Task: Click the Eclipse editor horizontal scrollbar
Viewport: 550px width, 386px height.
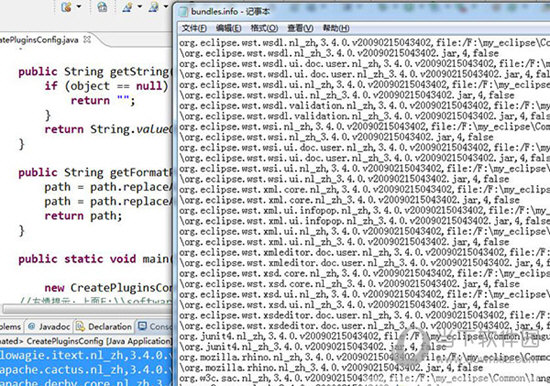Action: 87,309
